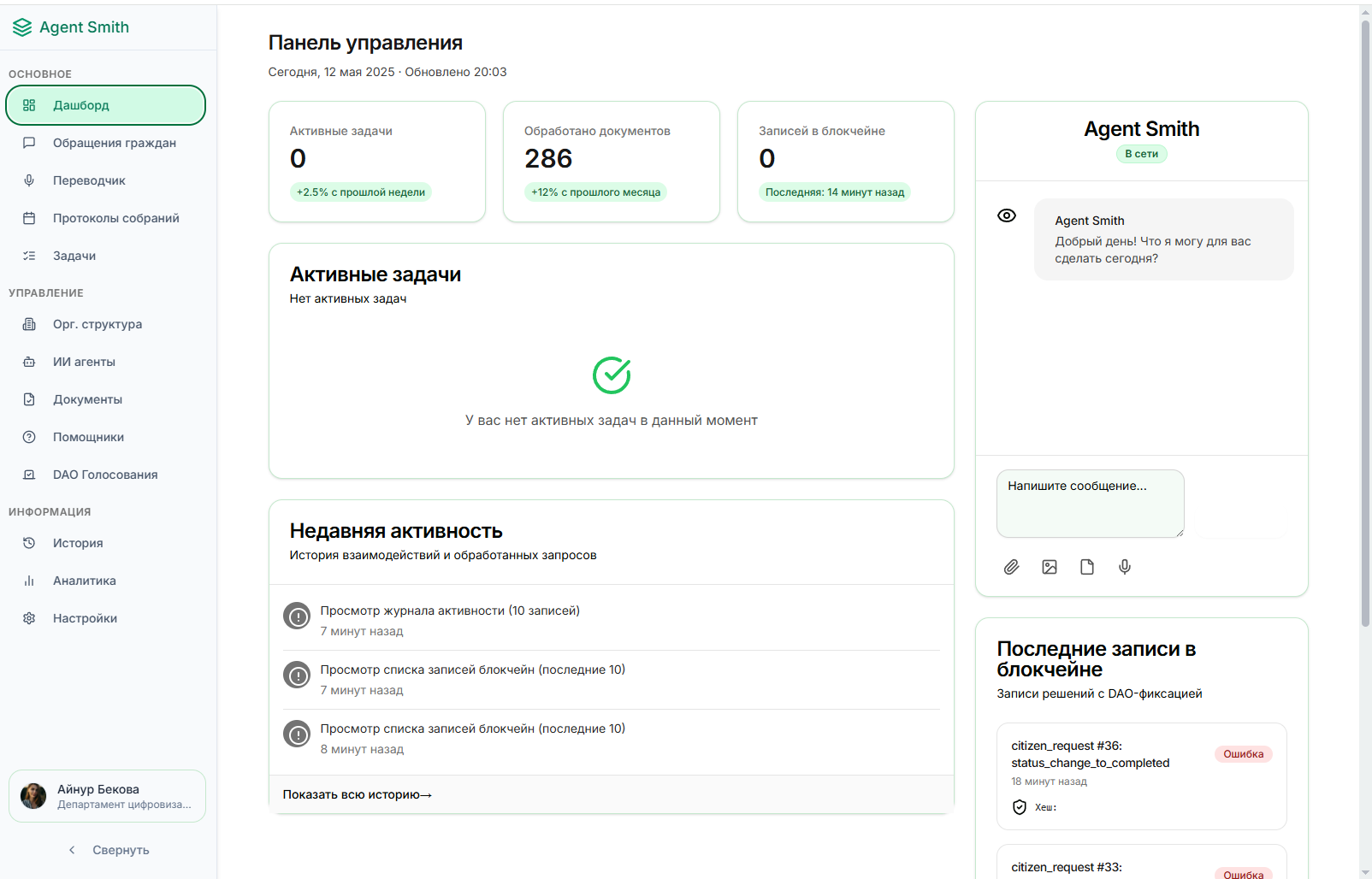Open the Айнур Бекова user profile card

point(107,796)
